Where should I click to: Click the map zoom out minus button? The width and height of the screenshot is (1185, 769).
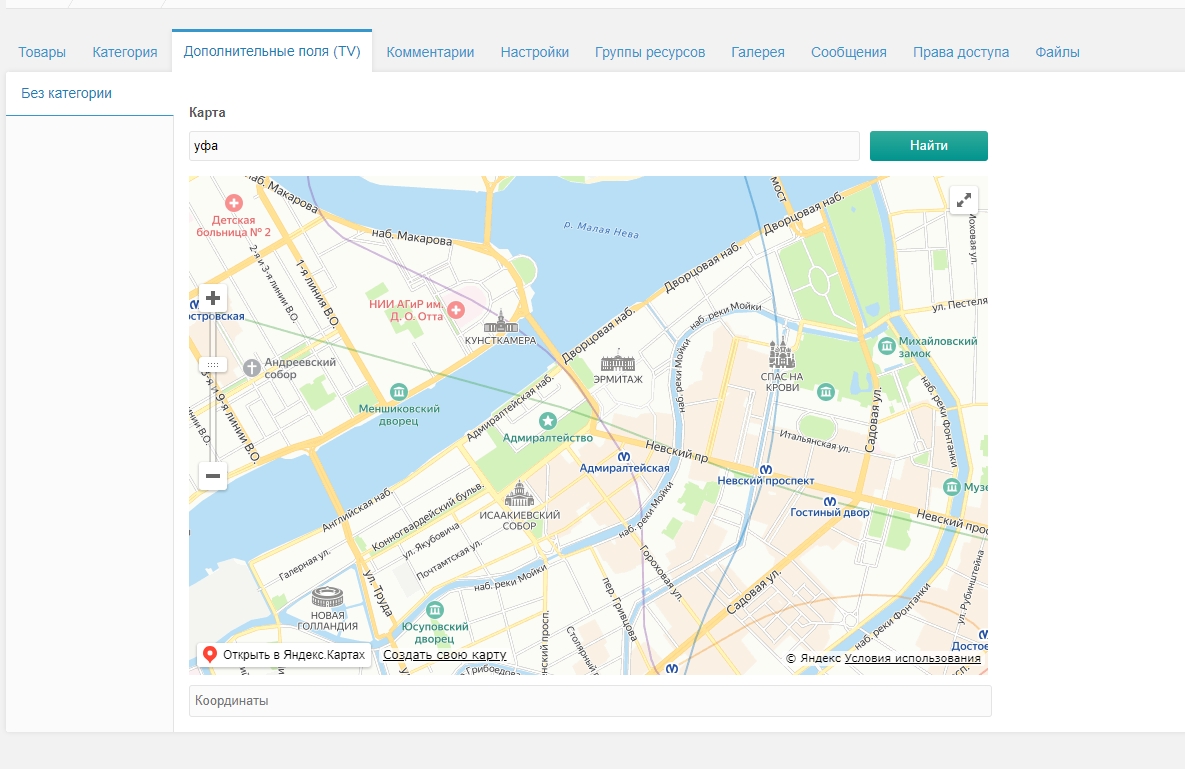pos(213,476)
